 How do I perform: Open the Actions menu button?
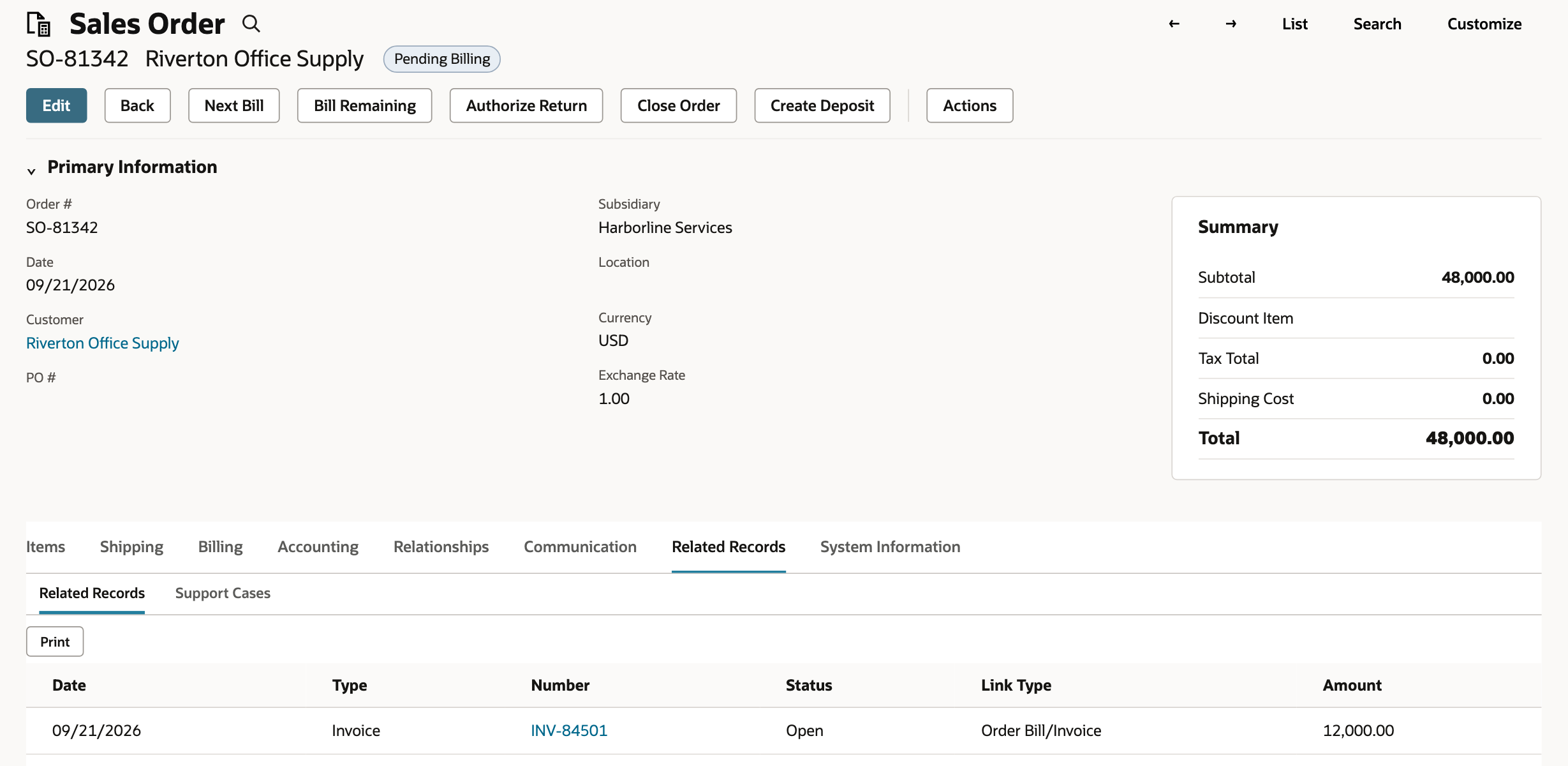(970, 105)
